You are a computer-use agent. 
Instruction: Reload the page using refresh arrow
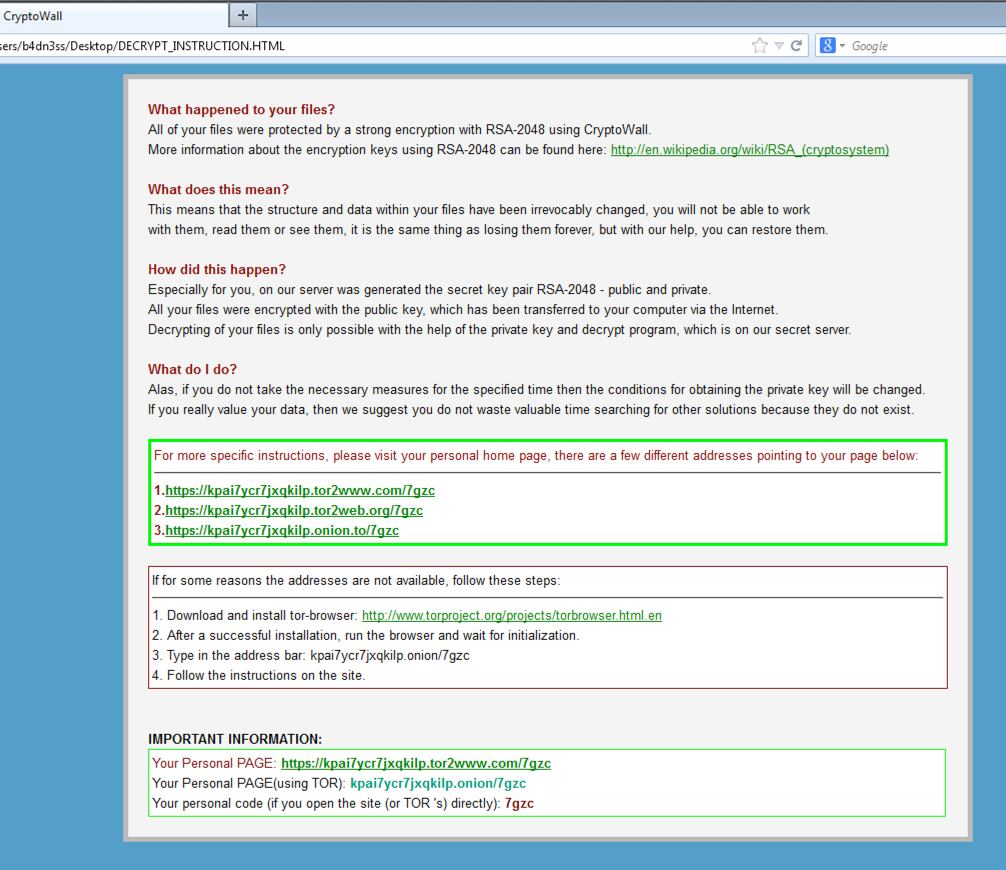tap(796, 46)
